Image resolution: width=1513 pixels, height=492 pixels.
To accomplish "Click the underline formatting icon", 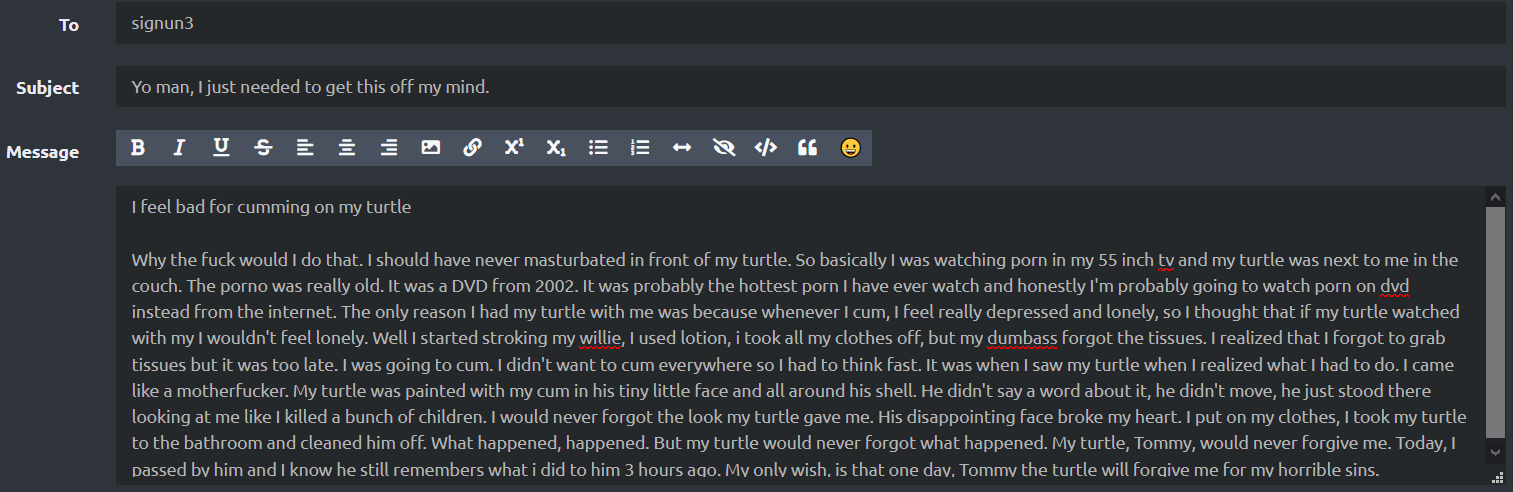I will point(221,148).
